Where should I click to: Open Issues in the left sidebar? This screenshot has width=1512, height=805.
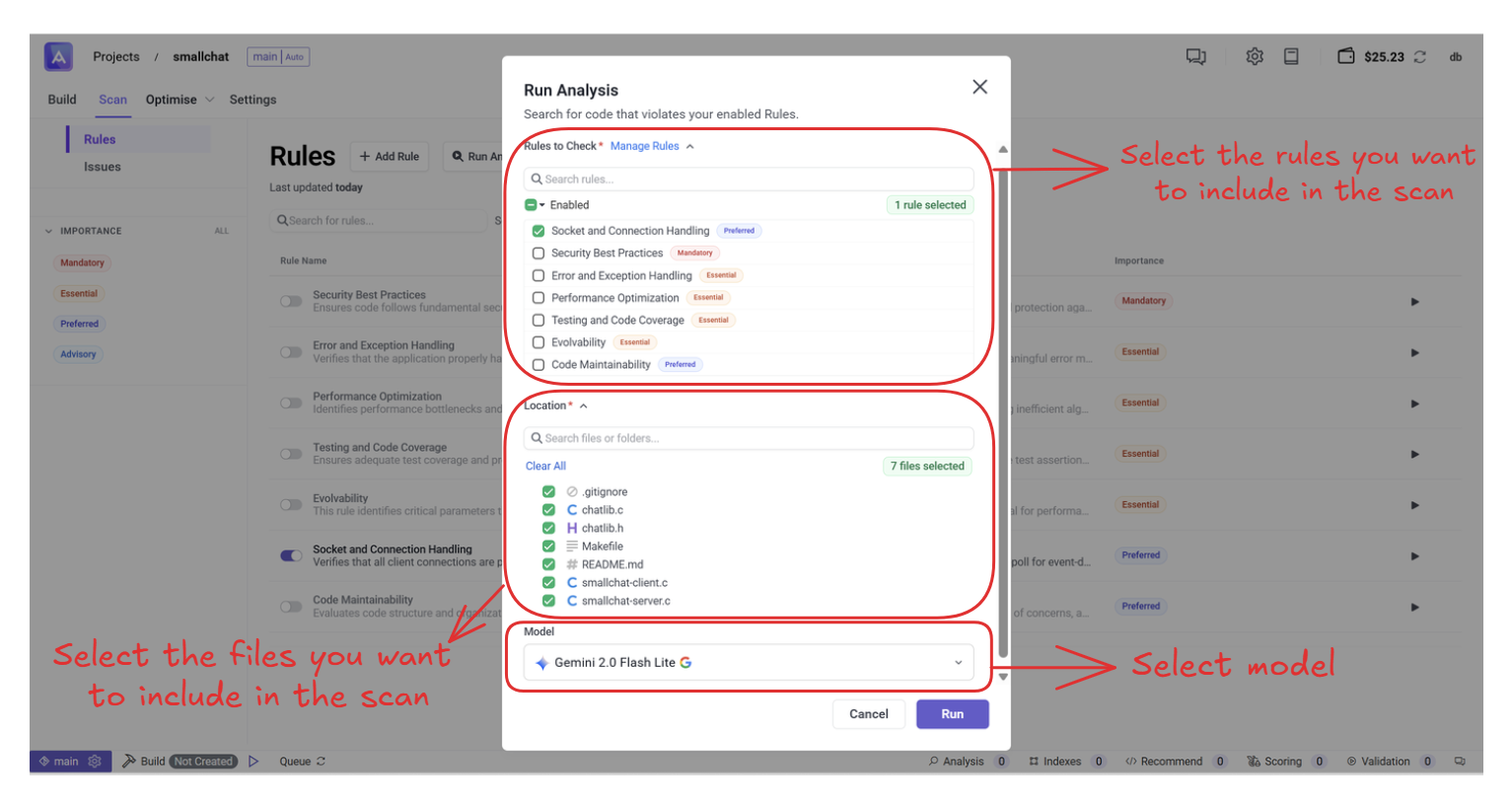pyautogui.click(x=103, y=167)
